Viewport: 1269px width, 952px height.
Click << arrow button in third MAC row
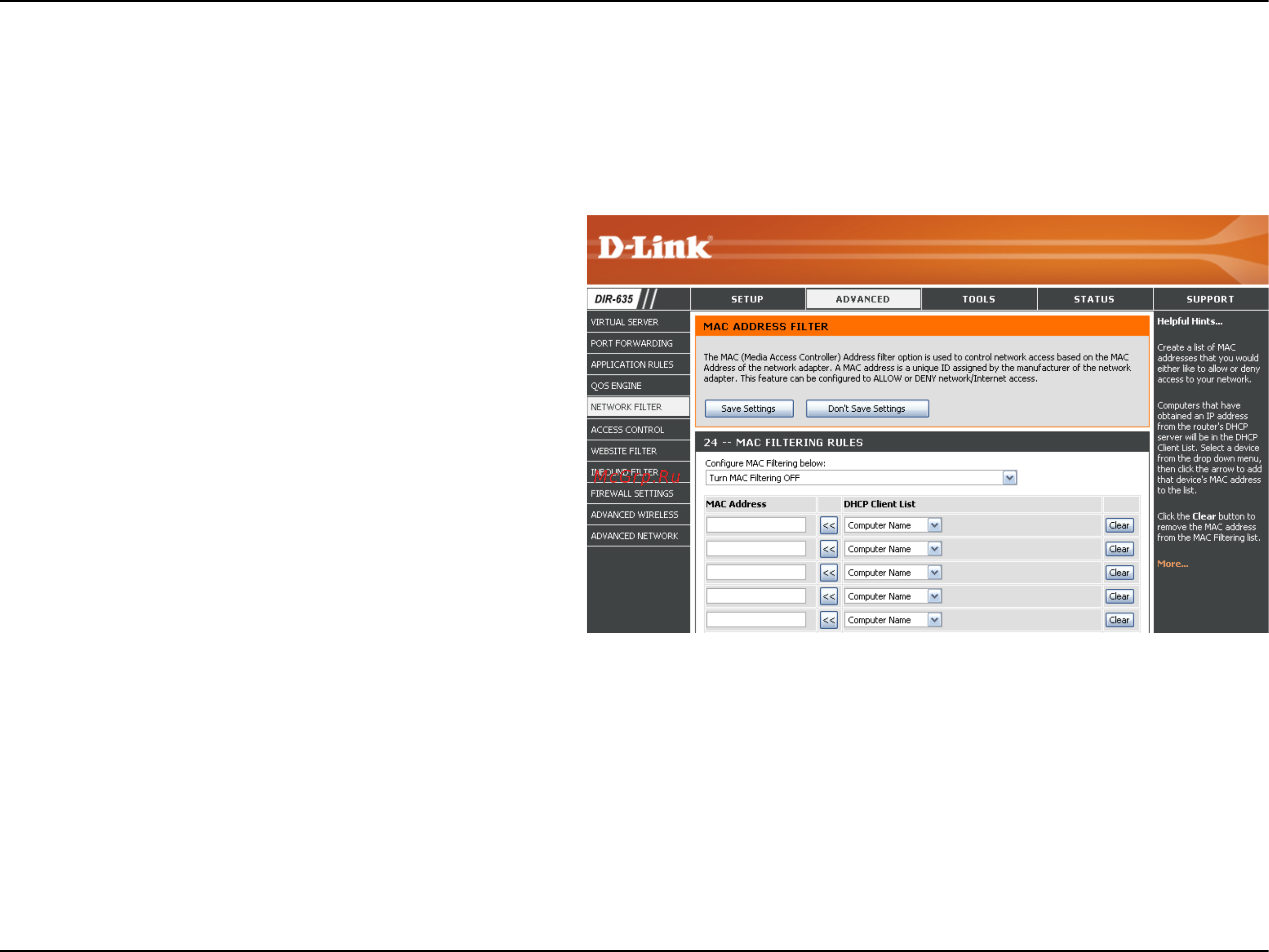tap(829, 572)
